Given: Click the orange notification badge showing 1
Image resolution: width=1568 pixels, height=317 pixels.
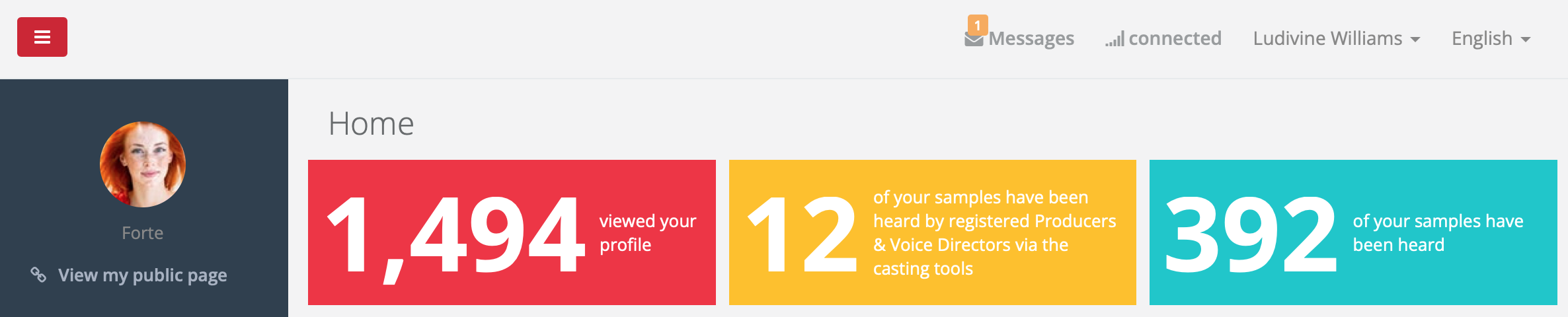Looking at the screenshot, I should click(x=978, y=25).
